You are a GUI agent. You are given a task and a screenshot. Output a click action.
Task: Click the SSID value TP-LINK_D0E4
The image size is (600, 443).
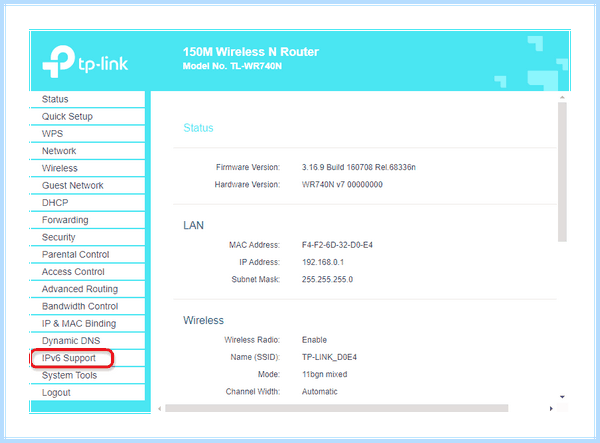(329, 357)
